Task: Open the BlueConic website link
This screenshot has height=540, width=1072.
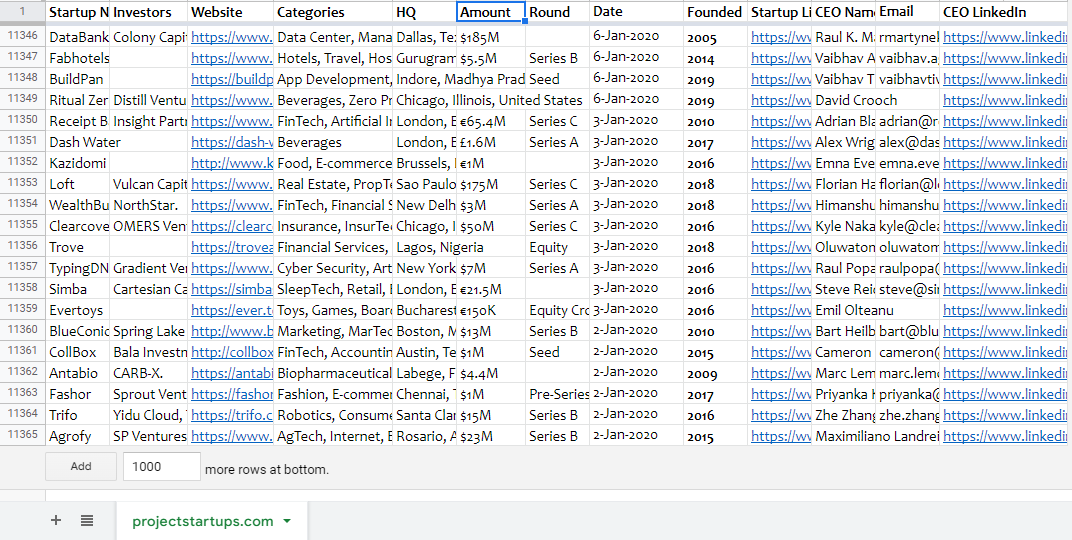Action: [232, 332]
